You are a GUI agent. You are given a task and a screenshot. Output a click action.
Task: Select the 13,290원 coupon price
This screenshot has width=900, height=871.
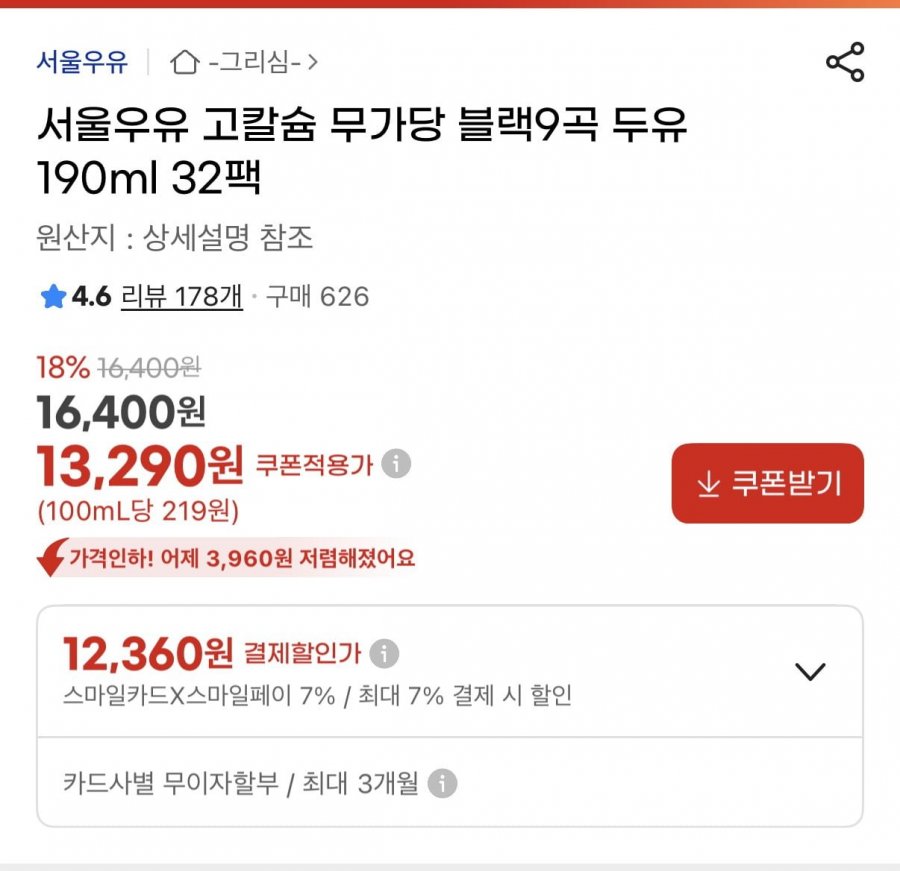coord(140,463)
